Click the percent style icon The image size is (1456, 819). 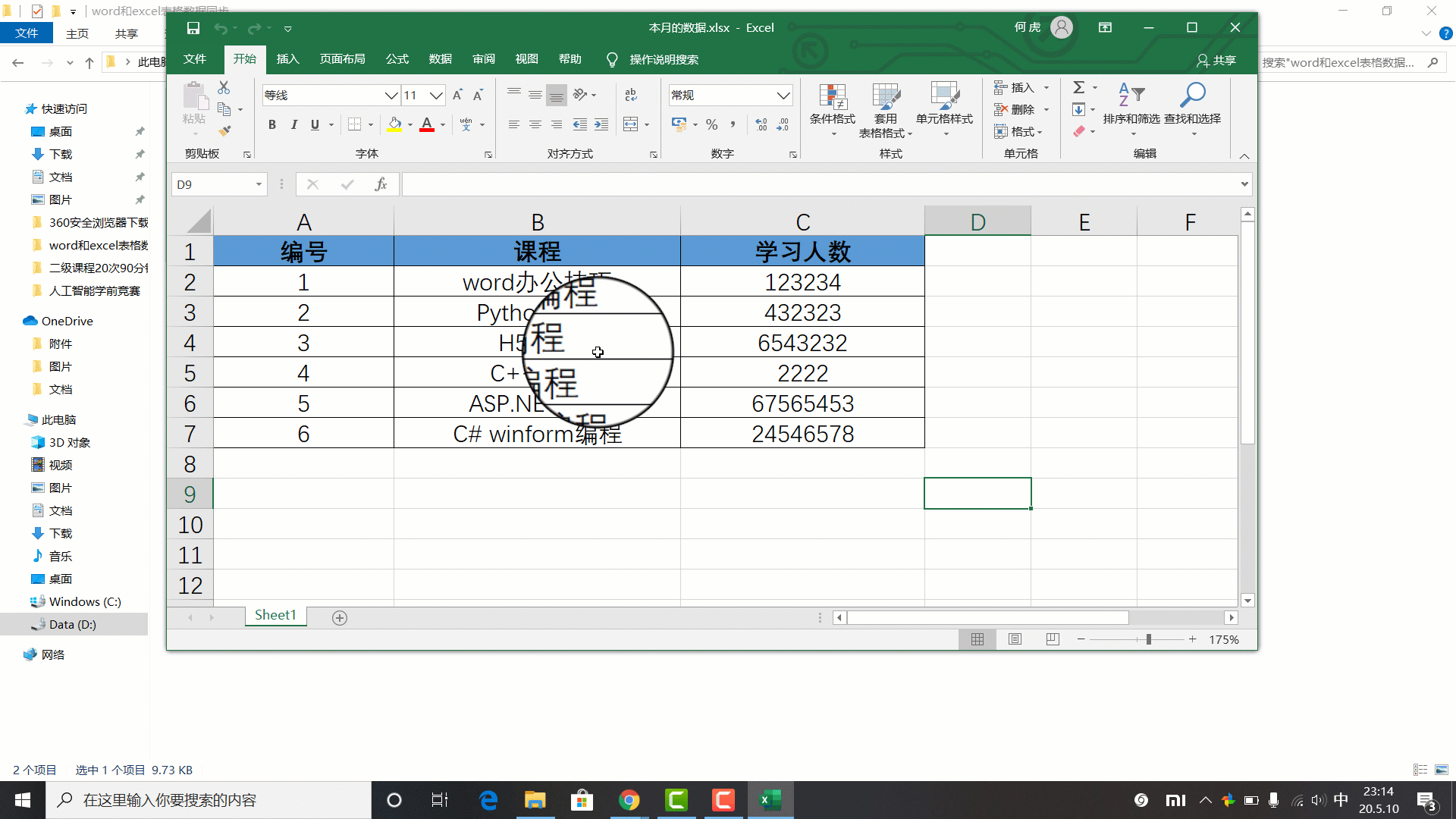(x=711, y=124)
